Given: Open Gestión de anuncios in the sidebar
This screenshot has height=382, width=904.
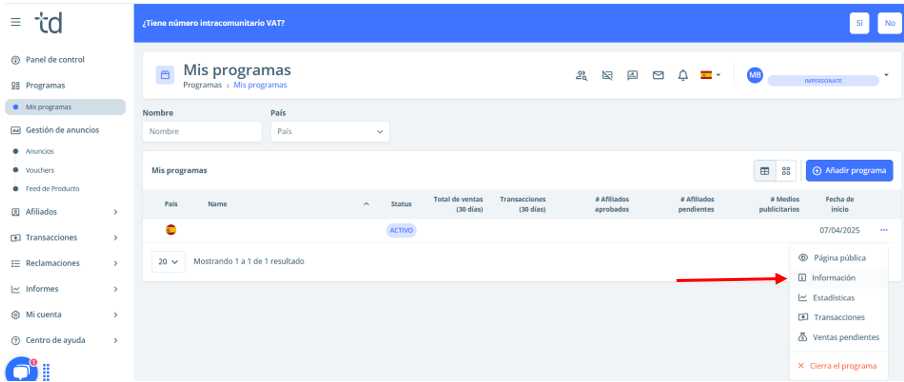Looking at the screenshot, I should (x=62, y=130).
